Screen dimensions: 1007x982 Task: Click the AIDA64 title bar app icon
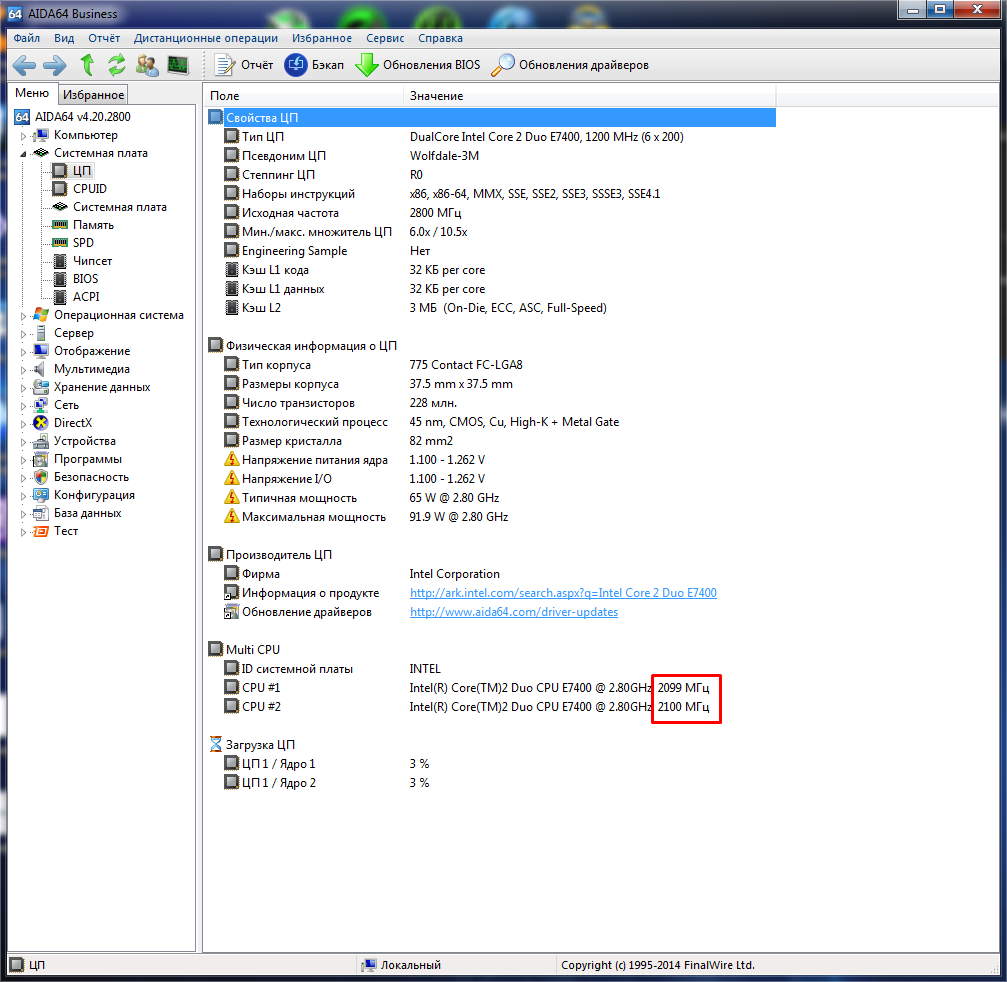coord(15,13)
